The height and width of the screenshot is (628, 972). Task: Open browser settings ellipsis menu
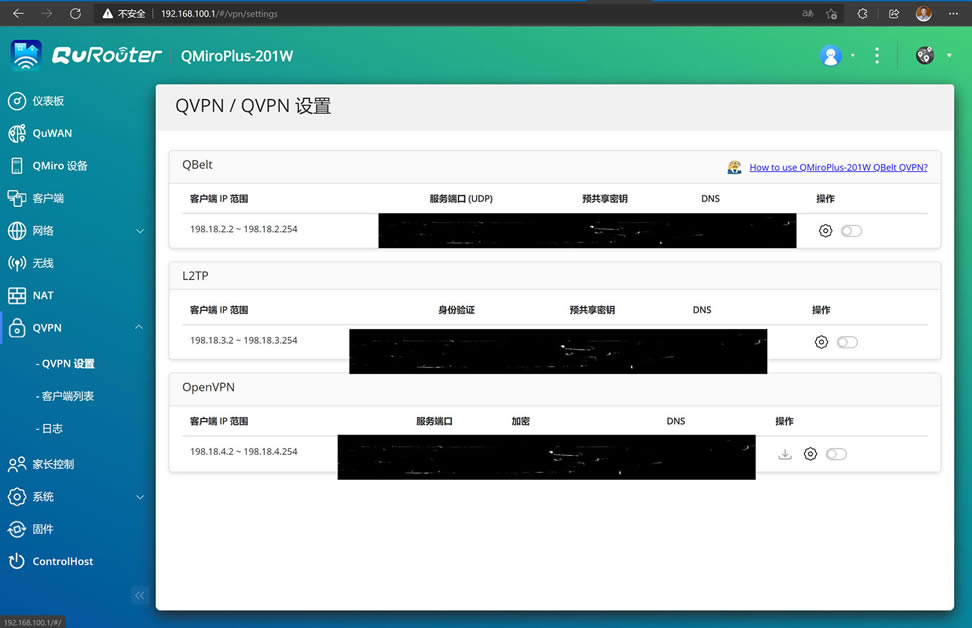953,14
